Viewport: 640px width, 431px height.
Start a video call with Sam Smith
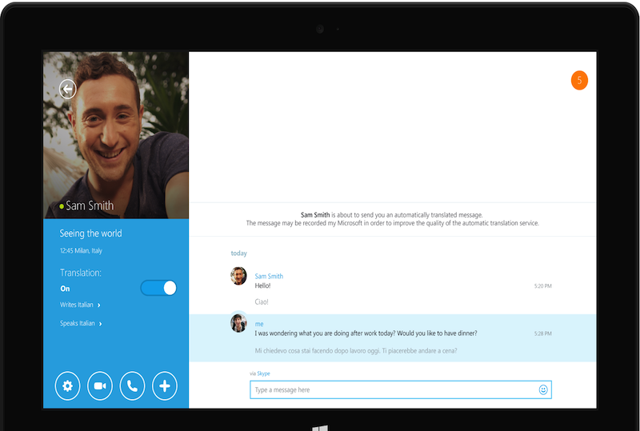100,386
